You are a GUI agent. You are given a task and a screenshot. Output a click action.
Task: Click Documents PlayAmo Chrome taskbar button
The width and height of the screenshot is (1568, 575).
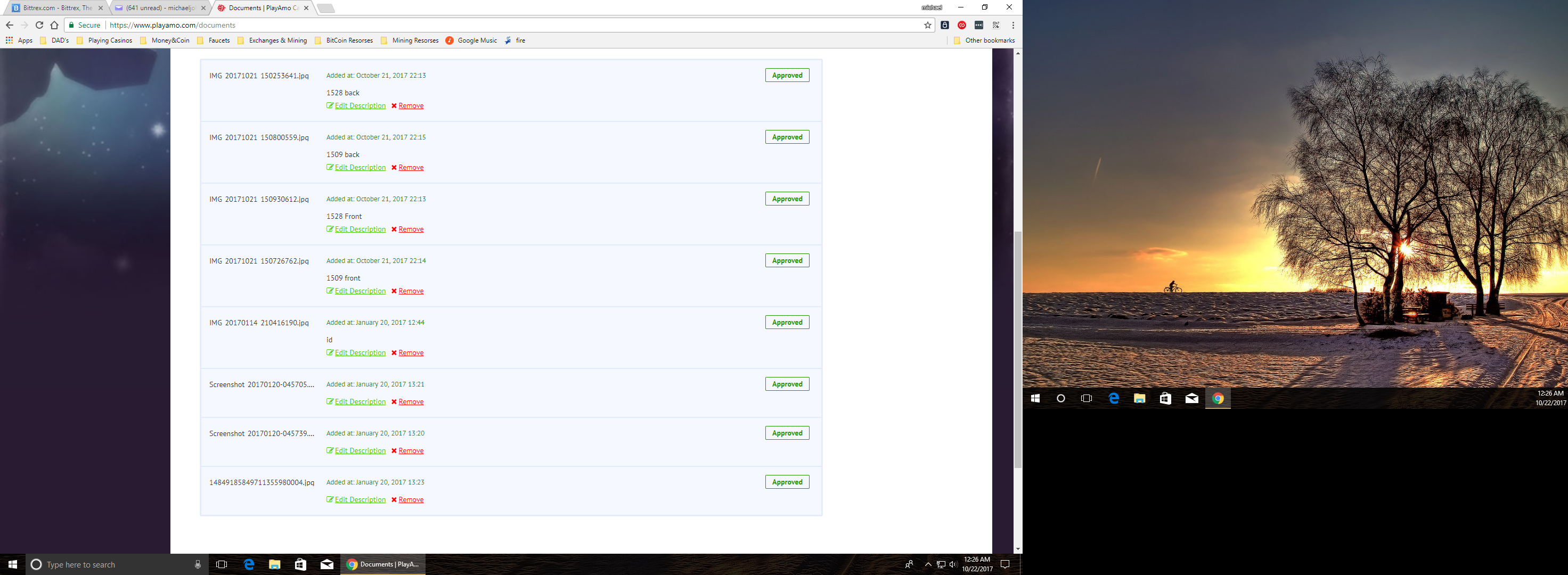383,565
